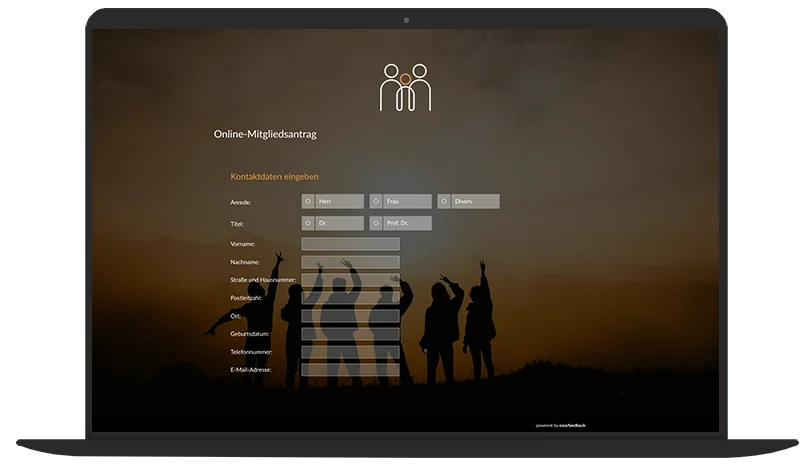Focus the Nachname text field
806x470 pixels.
coord(350,262)
